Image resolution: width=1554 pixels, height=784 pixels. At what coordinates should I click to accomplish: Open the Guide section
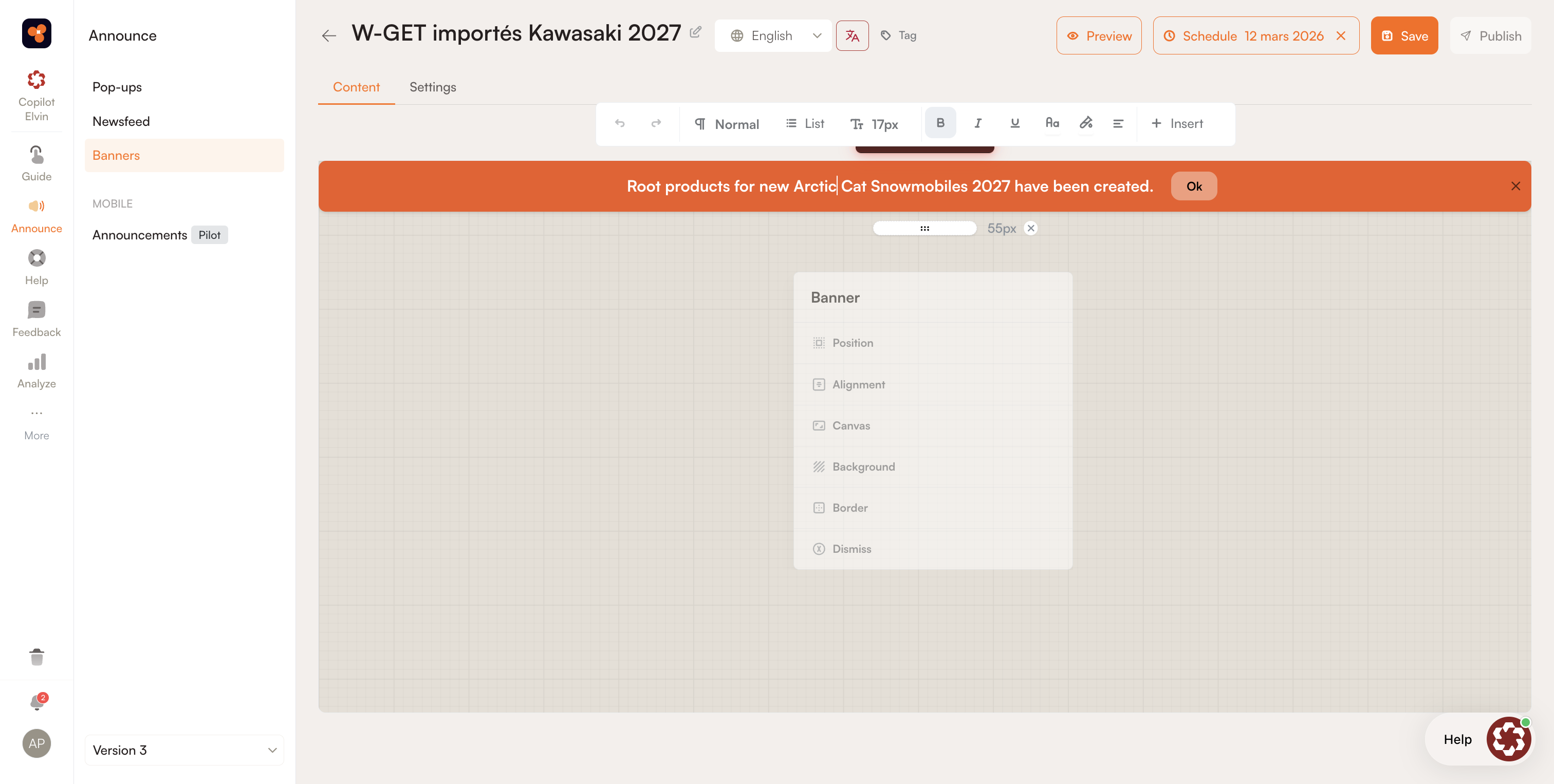coord(36,163)
